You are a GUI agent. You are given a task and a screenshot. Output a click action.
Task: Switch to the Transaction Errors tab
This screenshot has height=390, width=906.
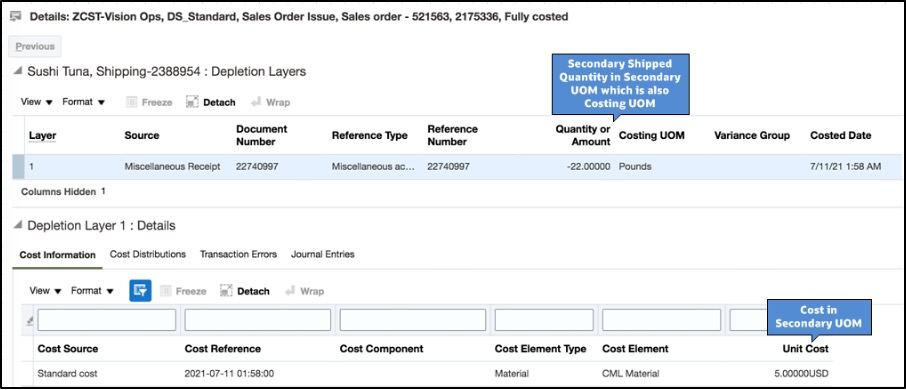pyautogui.click(x=238, y=254)
